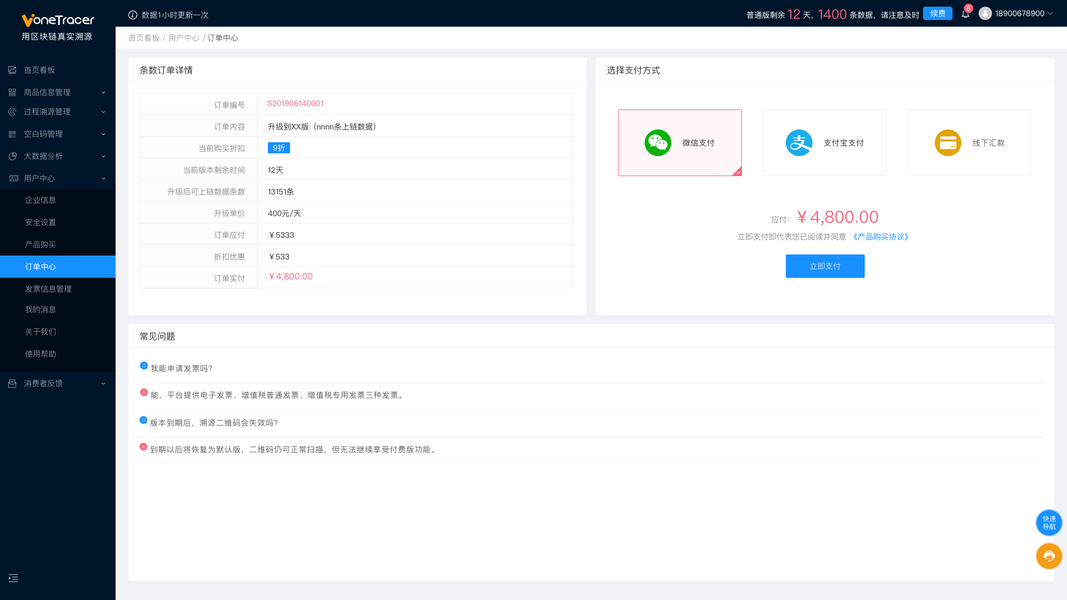Click the info icon beside 数据1小时更新一次
Image resolution: width=1067 pixels, height=600 pixels.
pyautogui.click(x=133, y=15)
